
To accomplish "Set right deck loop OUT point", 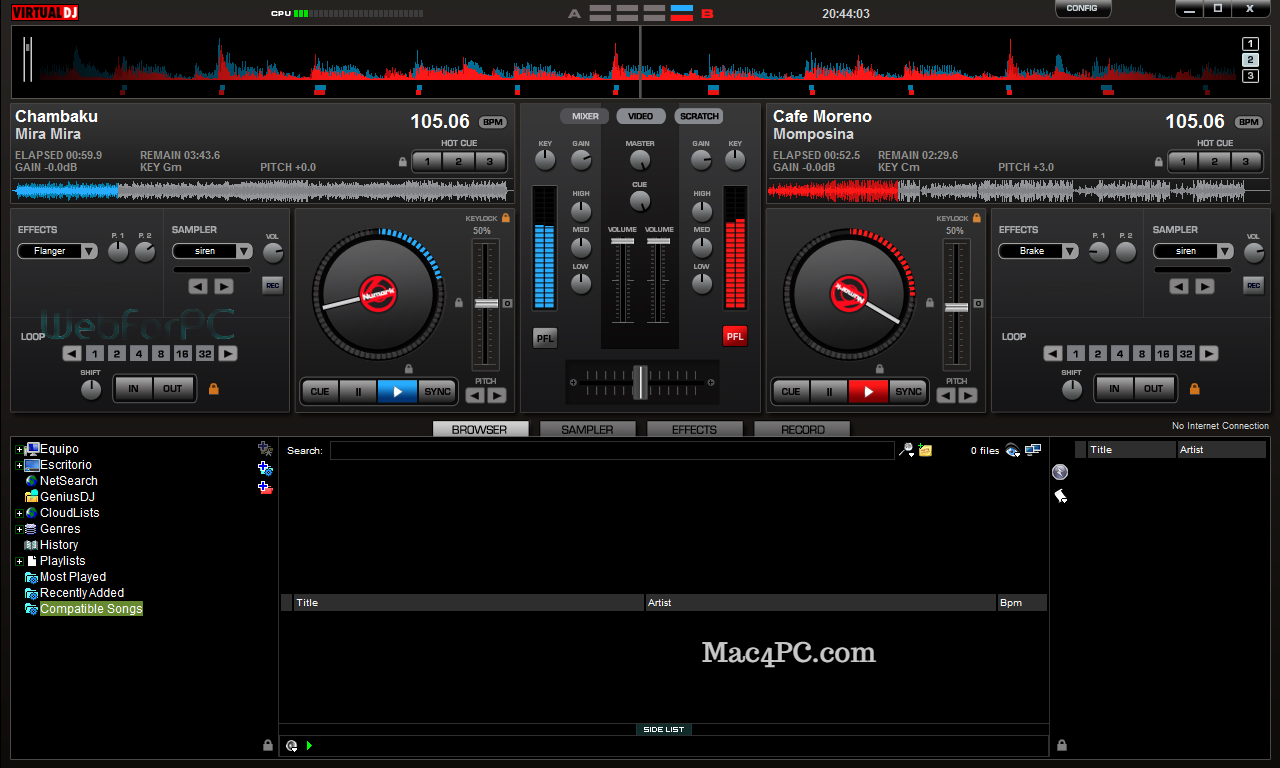I will tap(1154, 388).
